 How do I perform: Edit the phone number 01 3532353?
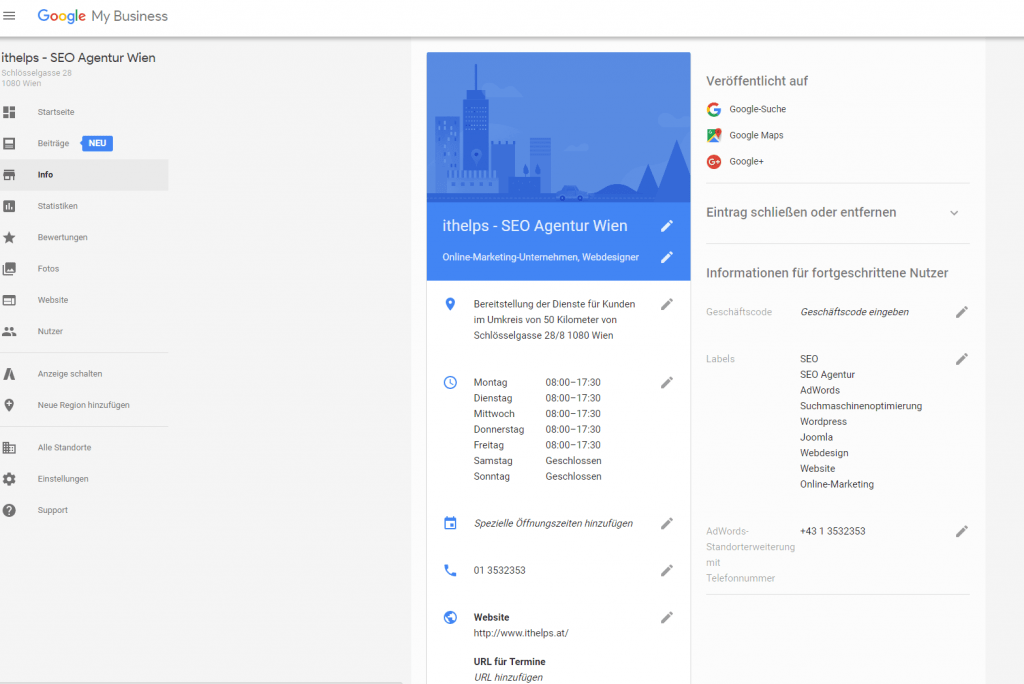tap(667, 570)
